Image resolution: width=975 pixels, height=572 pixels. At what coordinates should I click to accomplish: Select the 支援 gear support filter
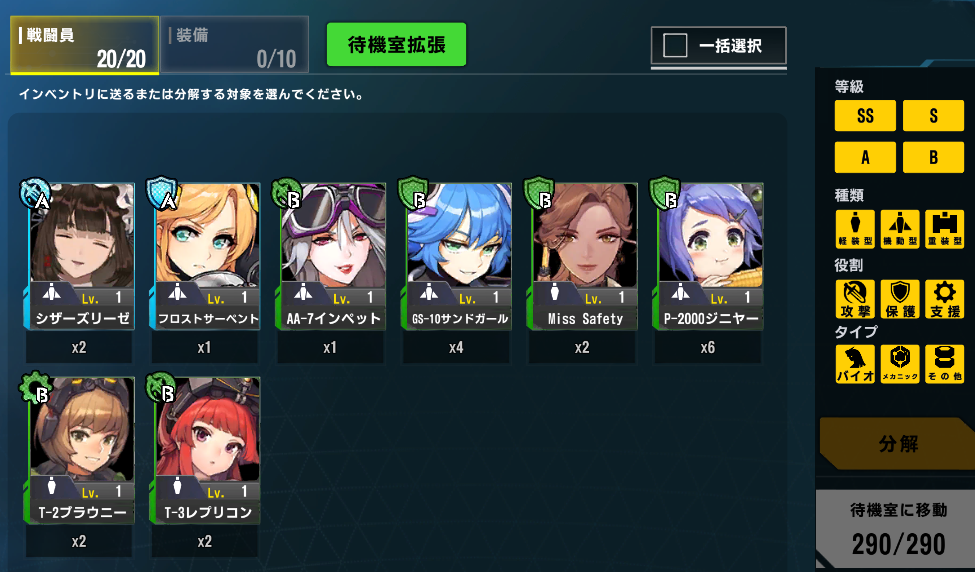tap(945, 298)
